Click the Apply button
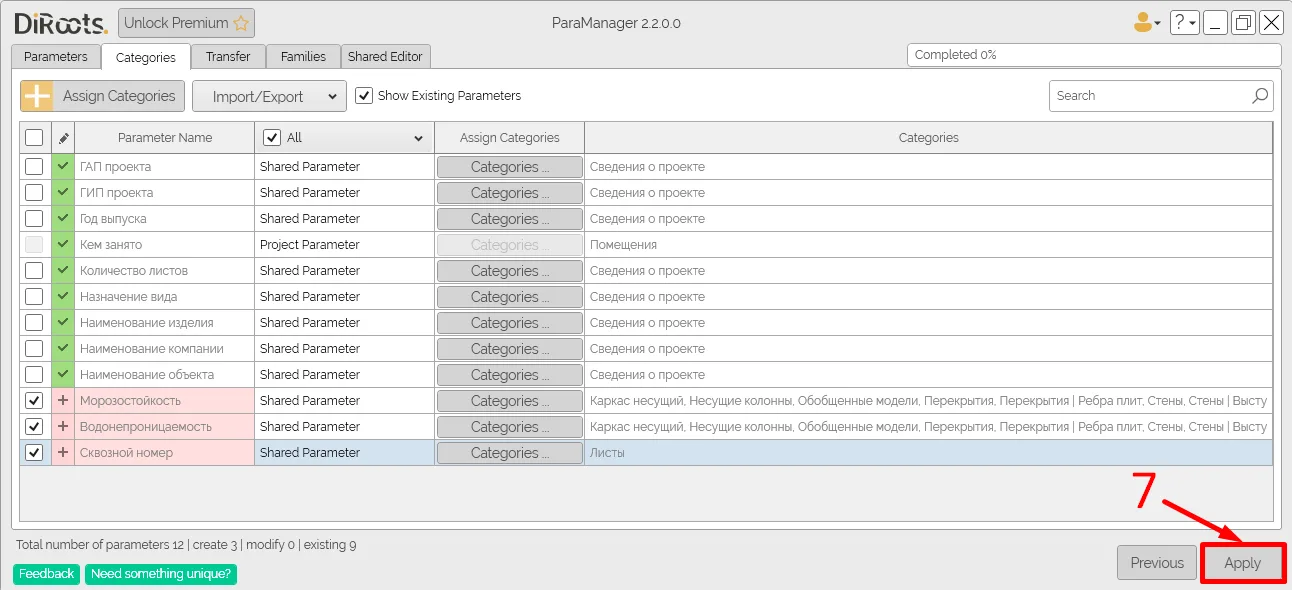Viewport: 1292px width, 590px height. point(1242,563)
